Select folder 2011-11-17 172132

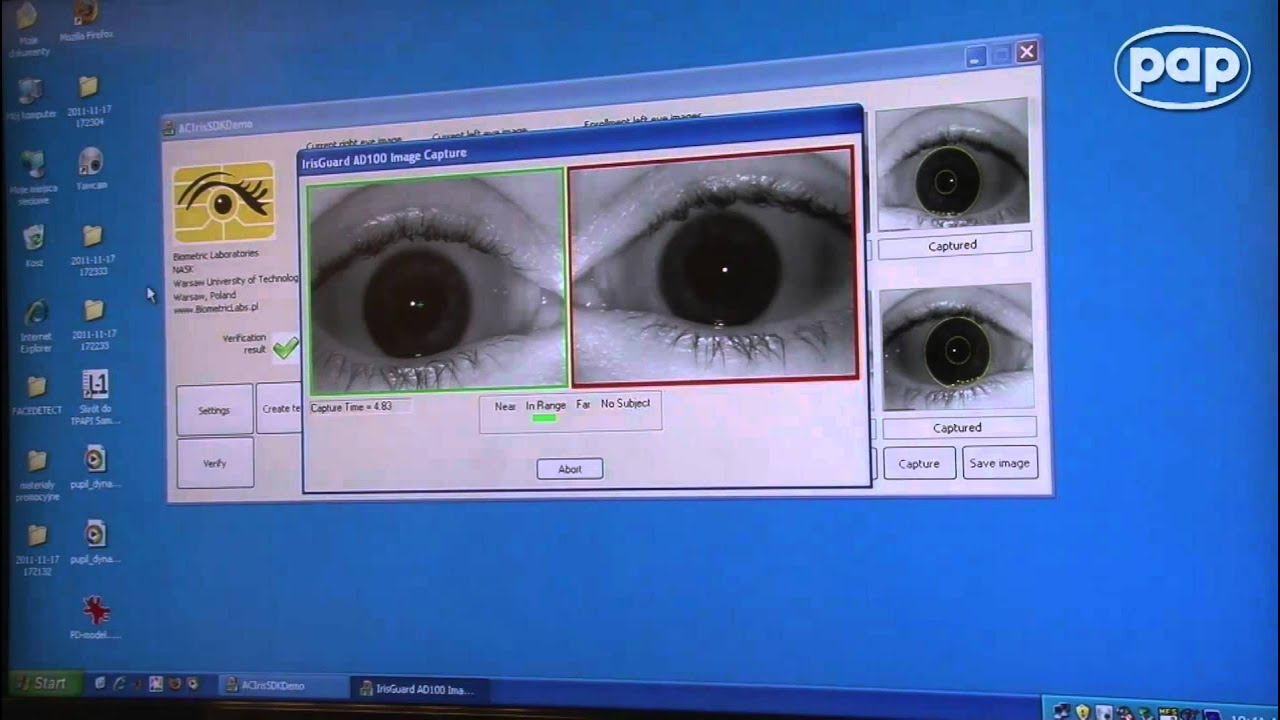click(38, 548)
